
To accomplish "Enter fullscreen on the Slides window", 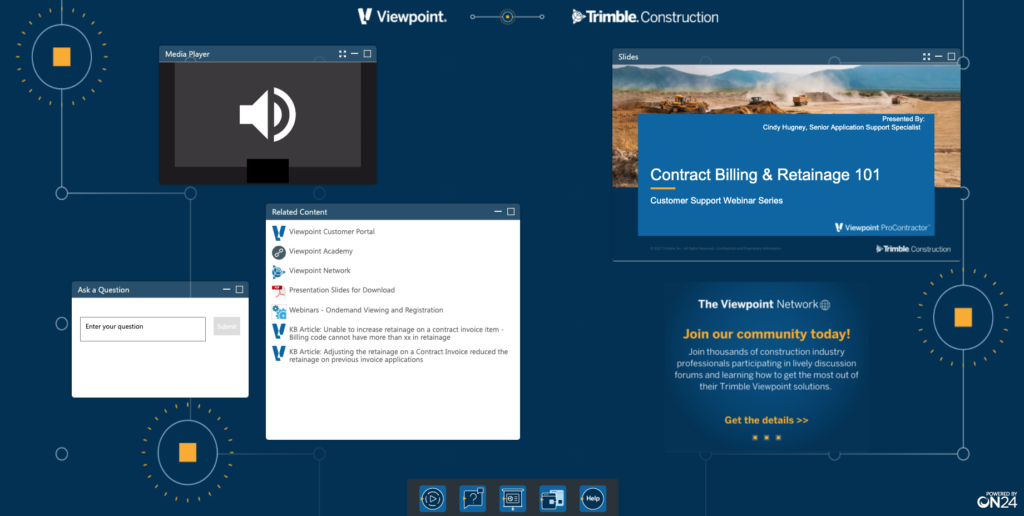I will click(x=926, y=57).
